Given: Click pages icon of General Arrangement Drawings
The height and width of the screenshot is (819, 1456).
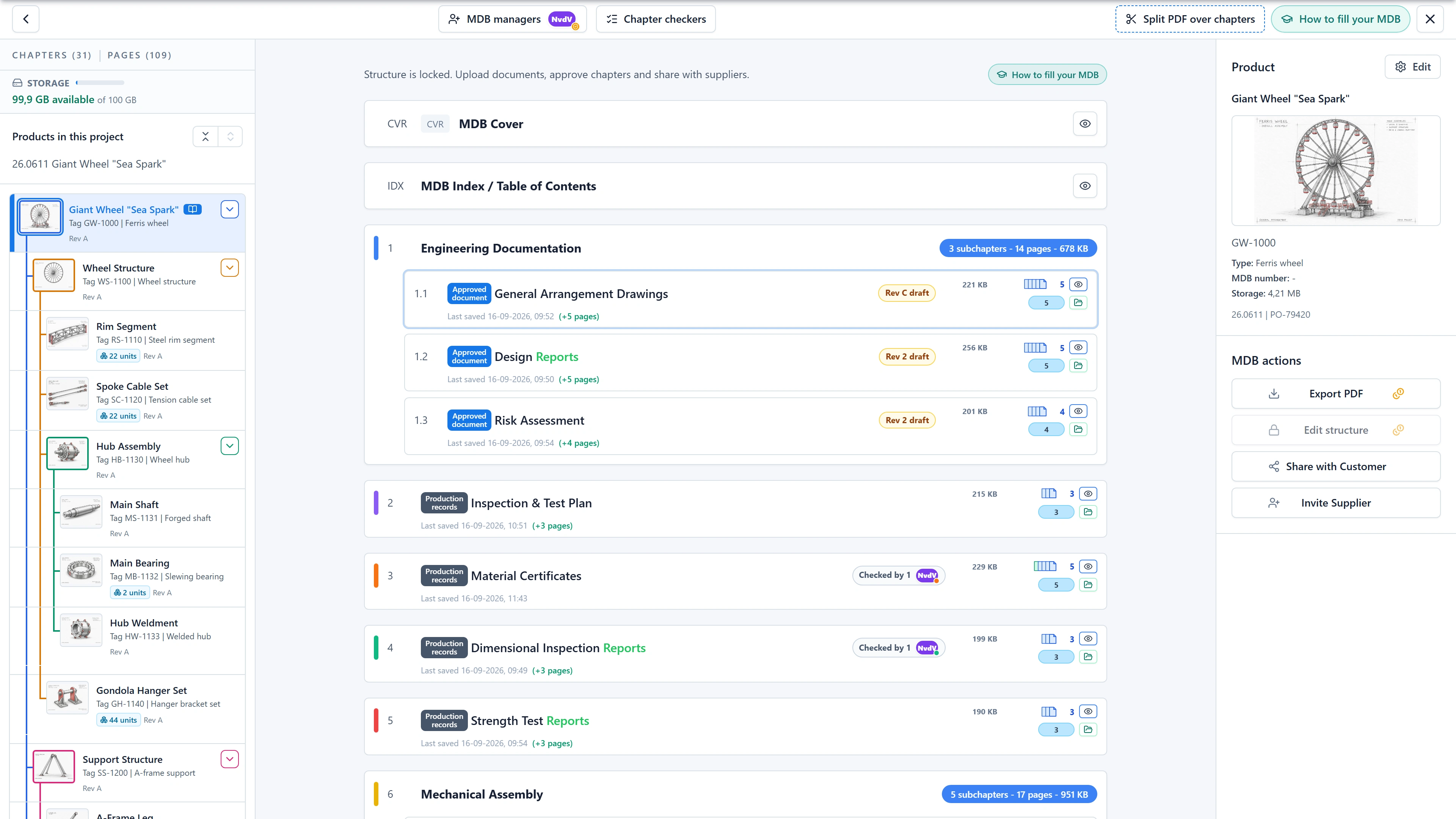Looking at the screenshot, I should pyautogui.click(x=1035, y=284).
